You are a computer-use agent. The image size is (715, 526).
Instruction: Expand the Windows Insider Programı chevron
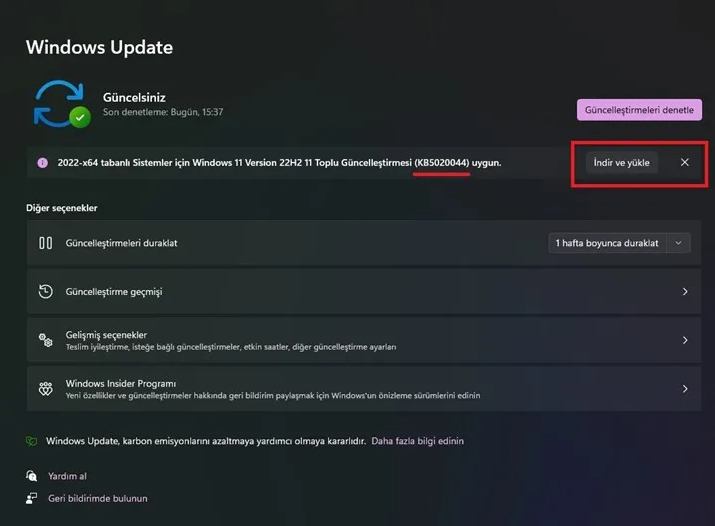point(685,389)
